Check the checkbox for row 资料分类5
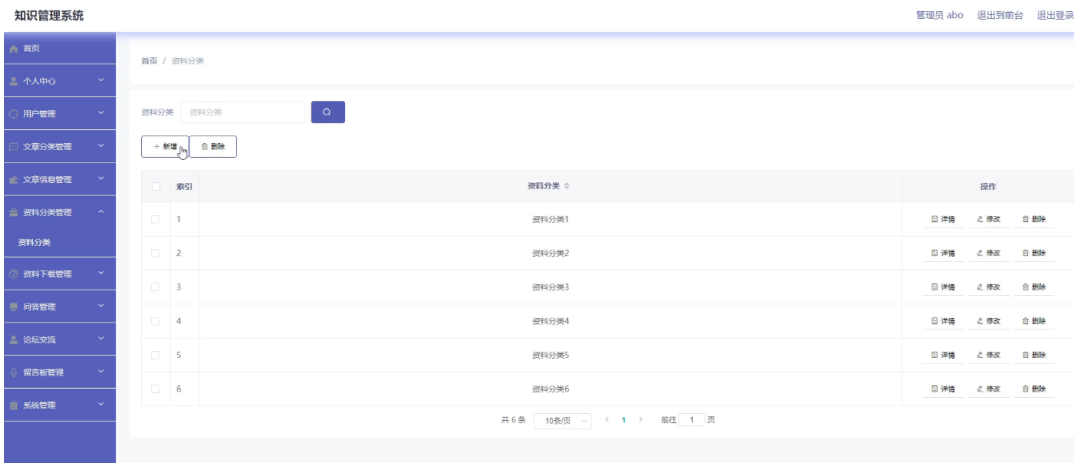Viewport: 1075px width, 463px height. coord(156,355)
